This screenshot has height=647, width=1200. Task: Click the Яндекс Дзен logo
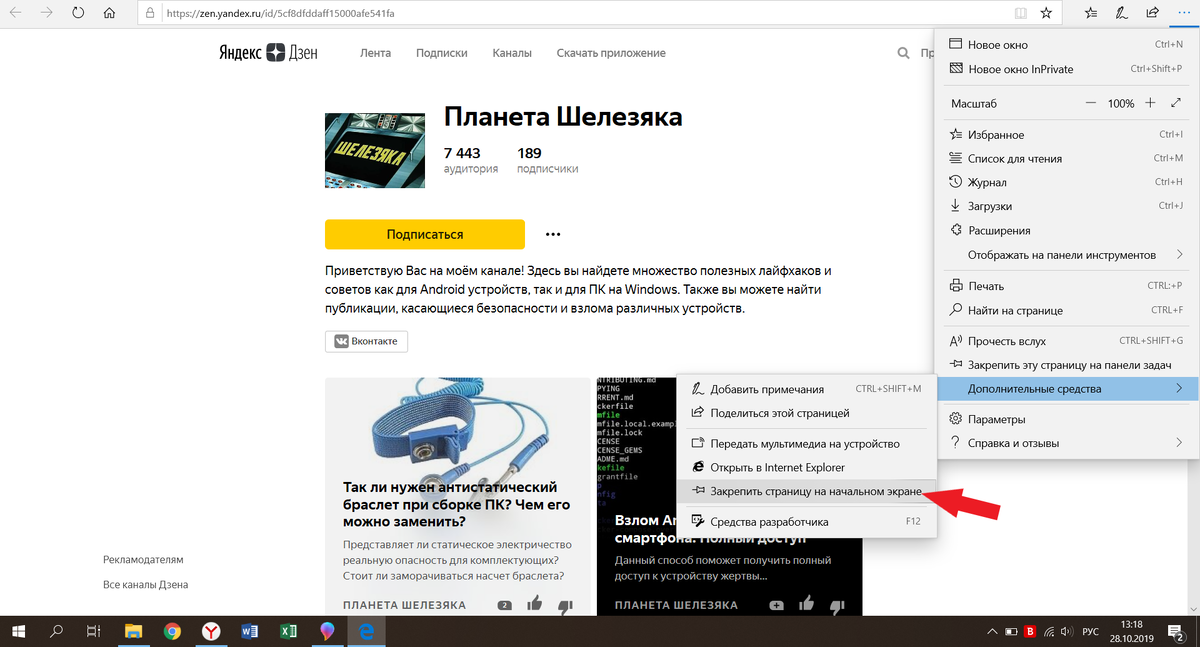268,53
